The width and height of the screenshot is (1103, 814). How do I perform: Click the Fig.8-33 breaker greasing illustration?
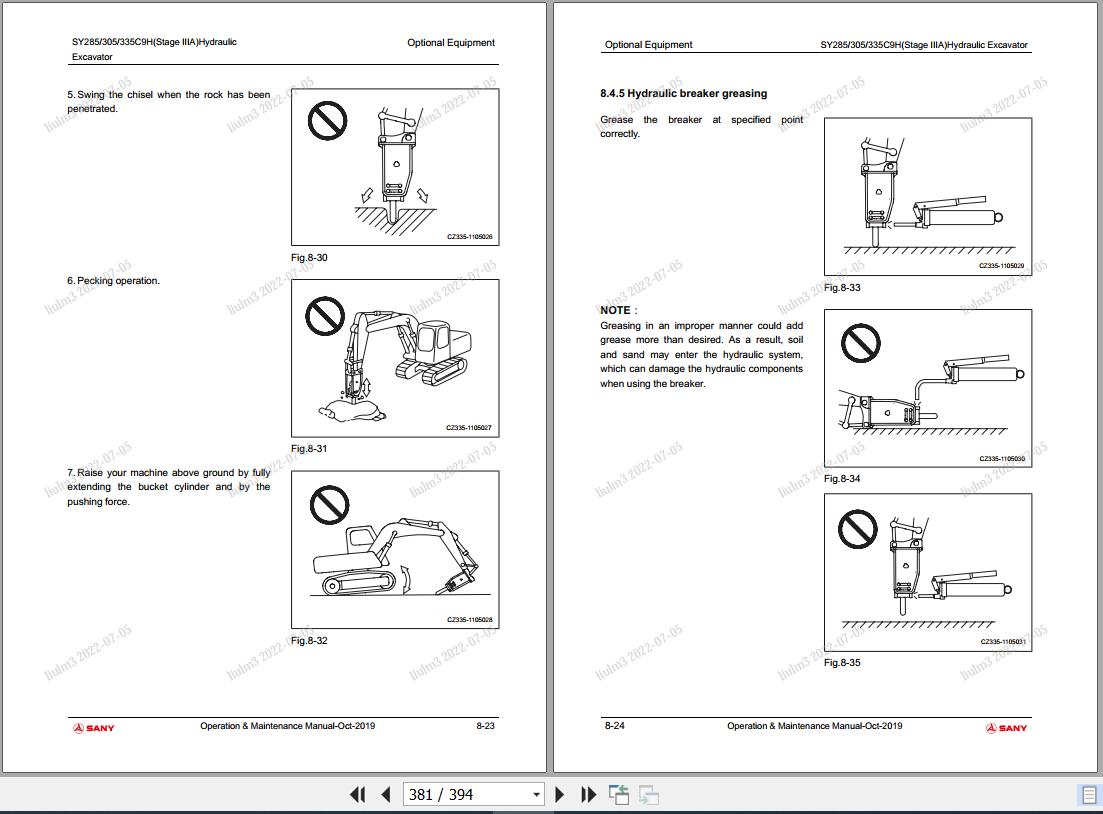click(928, 196)
